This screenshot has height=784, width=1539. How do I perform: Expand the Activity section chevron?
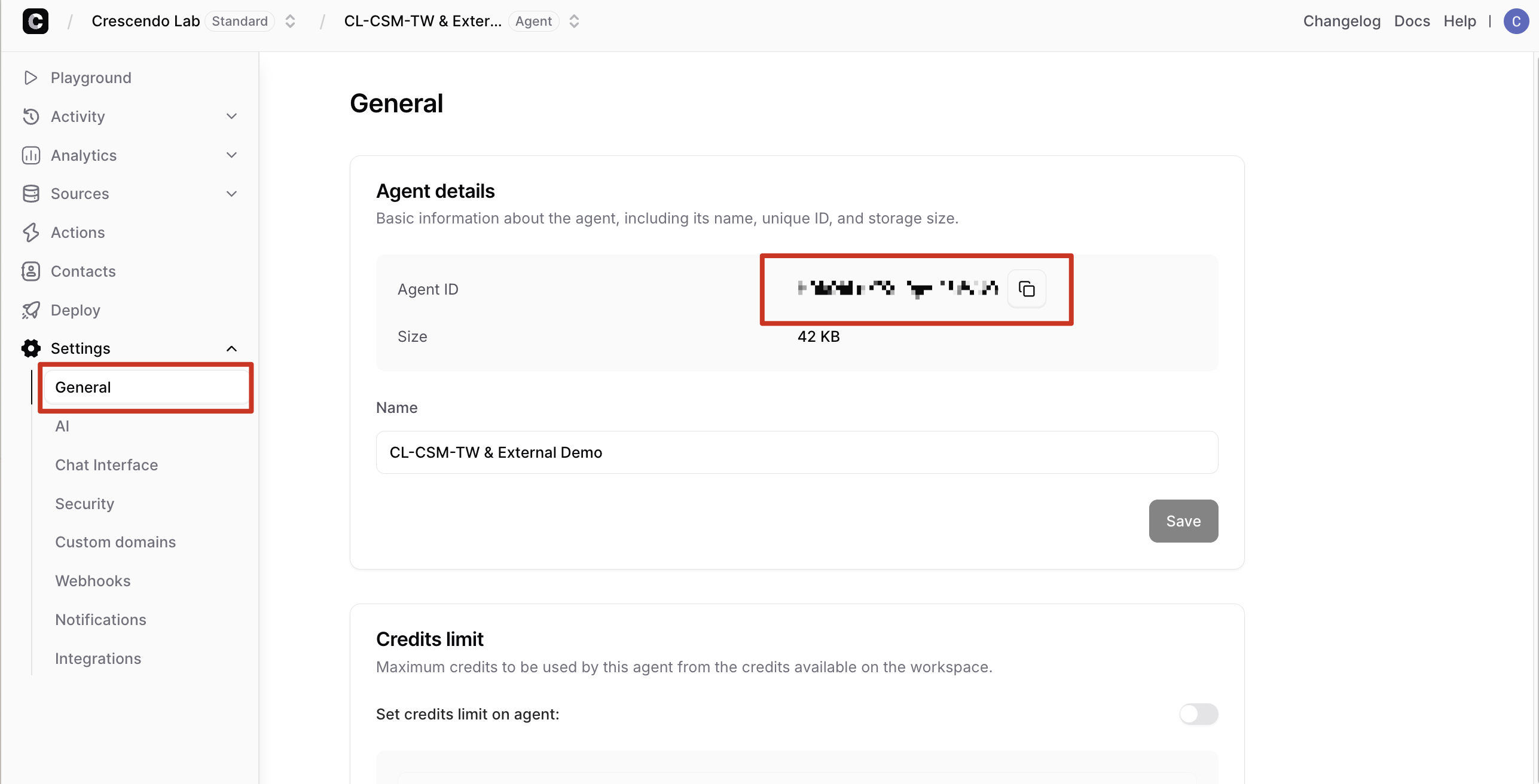click(x=232, y=117)
